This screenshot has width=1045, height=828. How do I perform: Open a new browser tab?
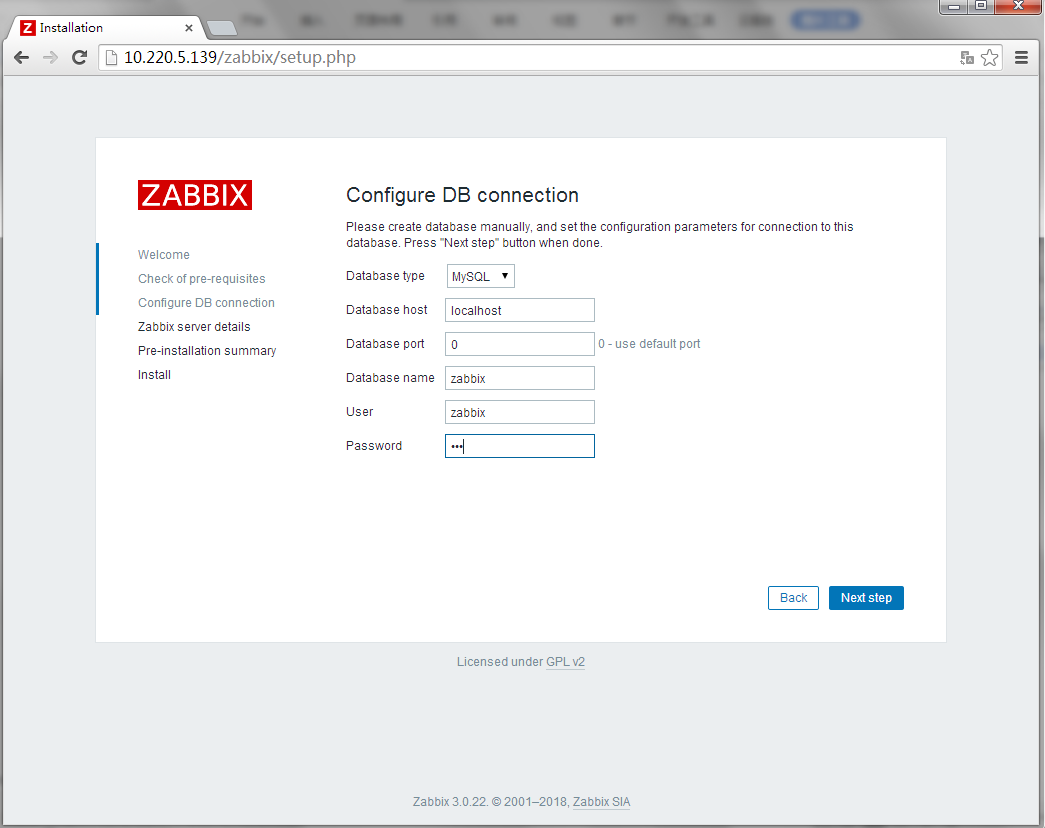pyautogui.click(x=222, y=28)
